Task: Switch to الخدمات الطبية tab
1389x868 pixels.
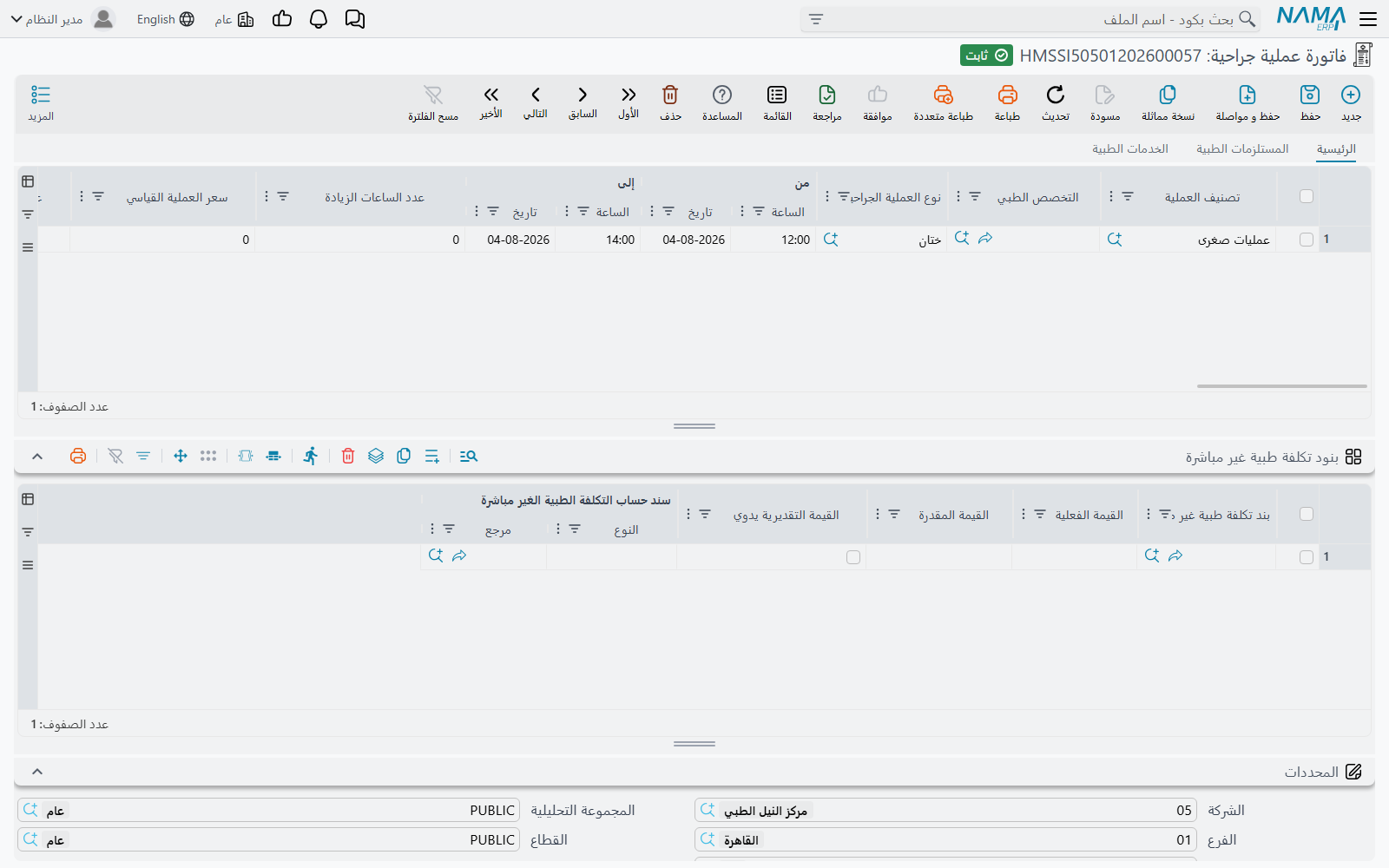Action: tap(1130, 149)
